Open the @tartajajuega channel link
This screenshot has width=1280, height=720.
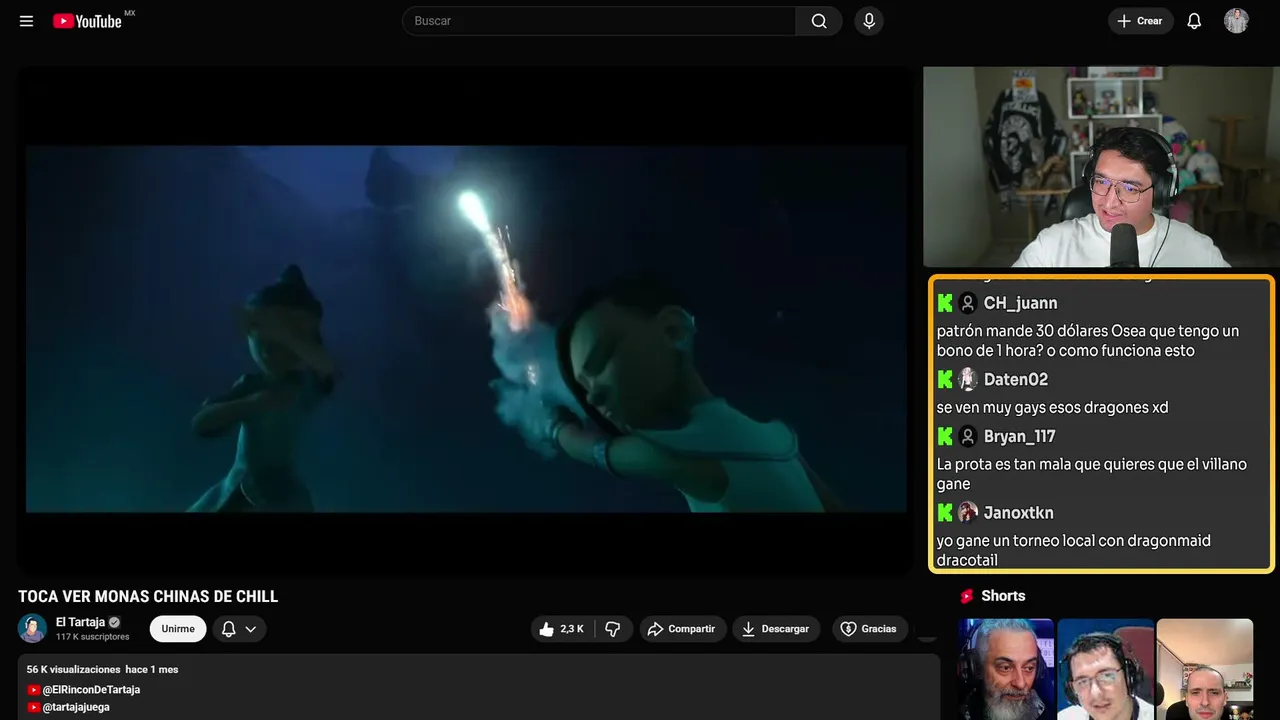[x=76, y=707]
